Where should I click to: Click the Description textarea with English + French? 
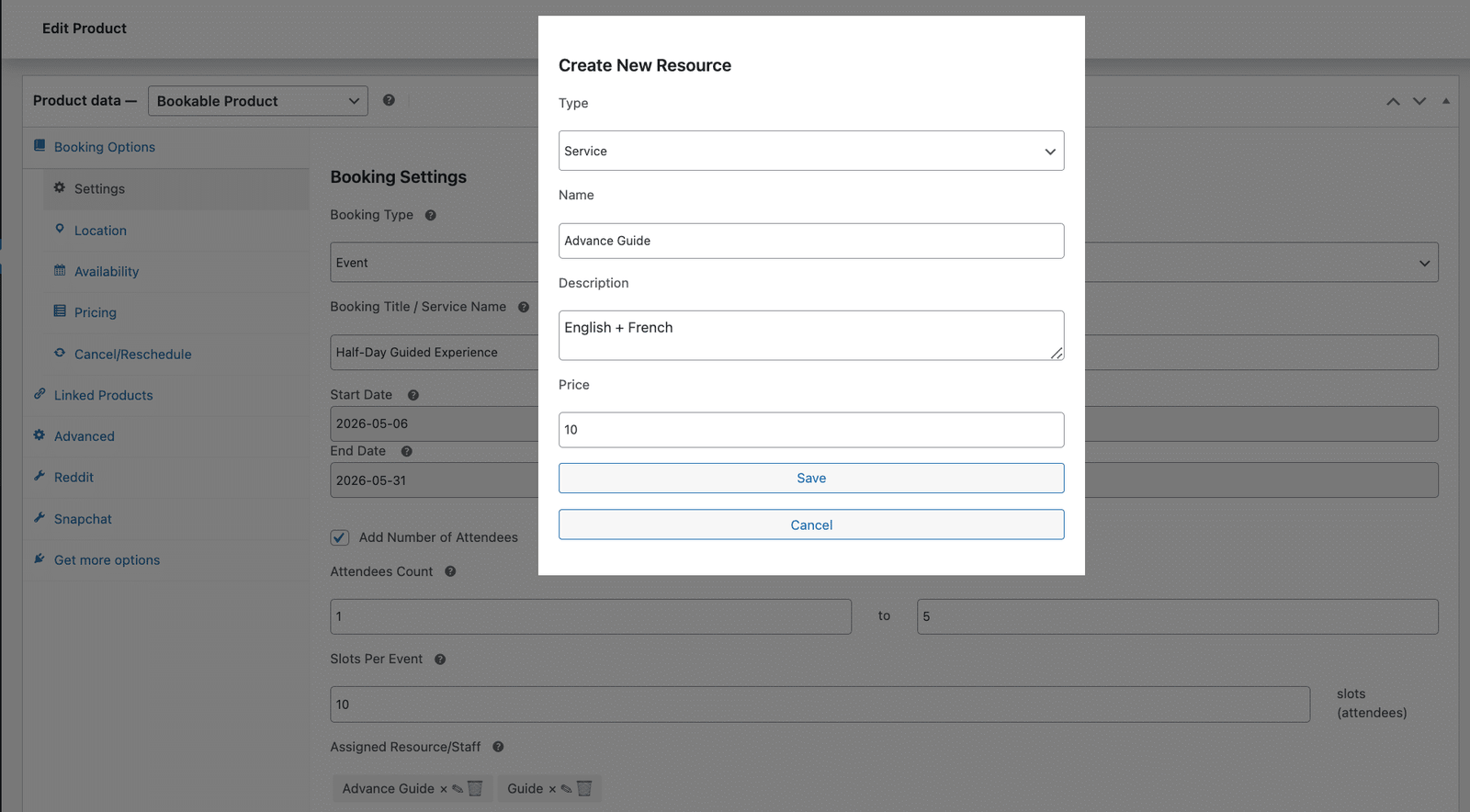811,335
